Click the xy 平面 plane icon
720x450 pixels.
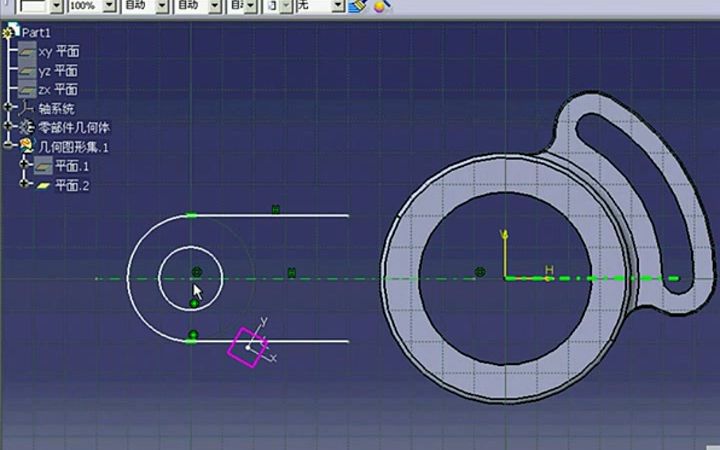coord(27,51)
